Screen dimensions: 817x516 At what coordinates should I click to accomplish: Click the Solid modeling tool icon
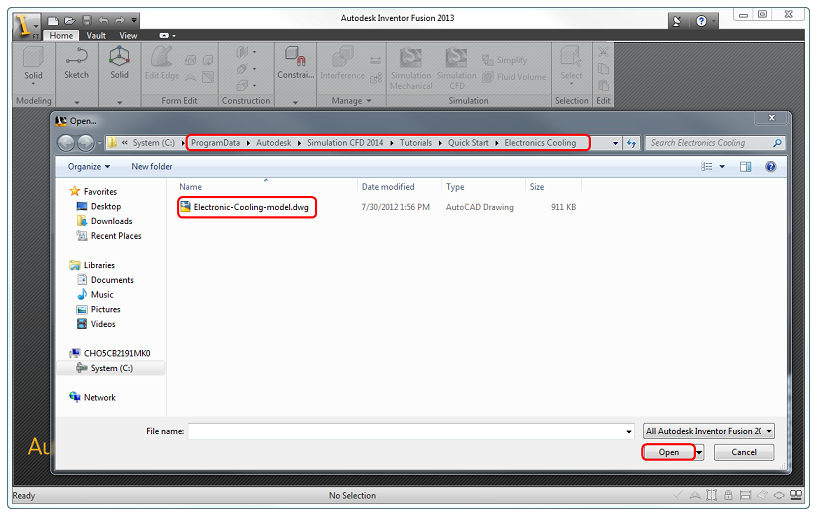[x=33, y=57]
